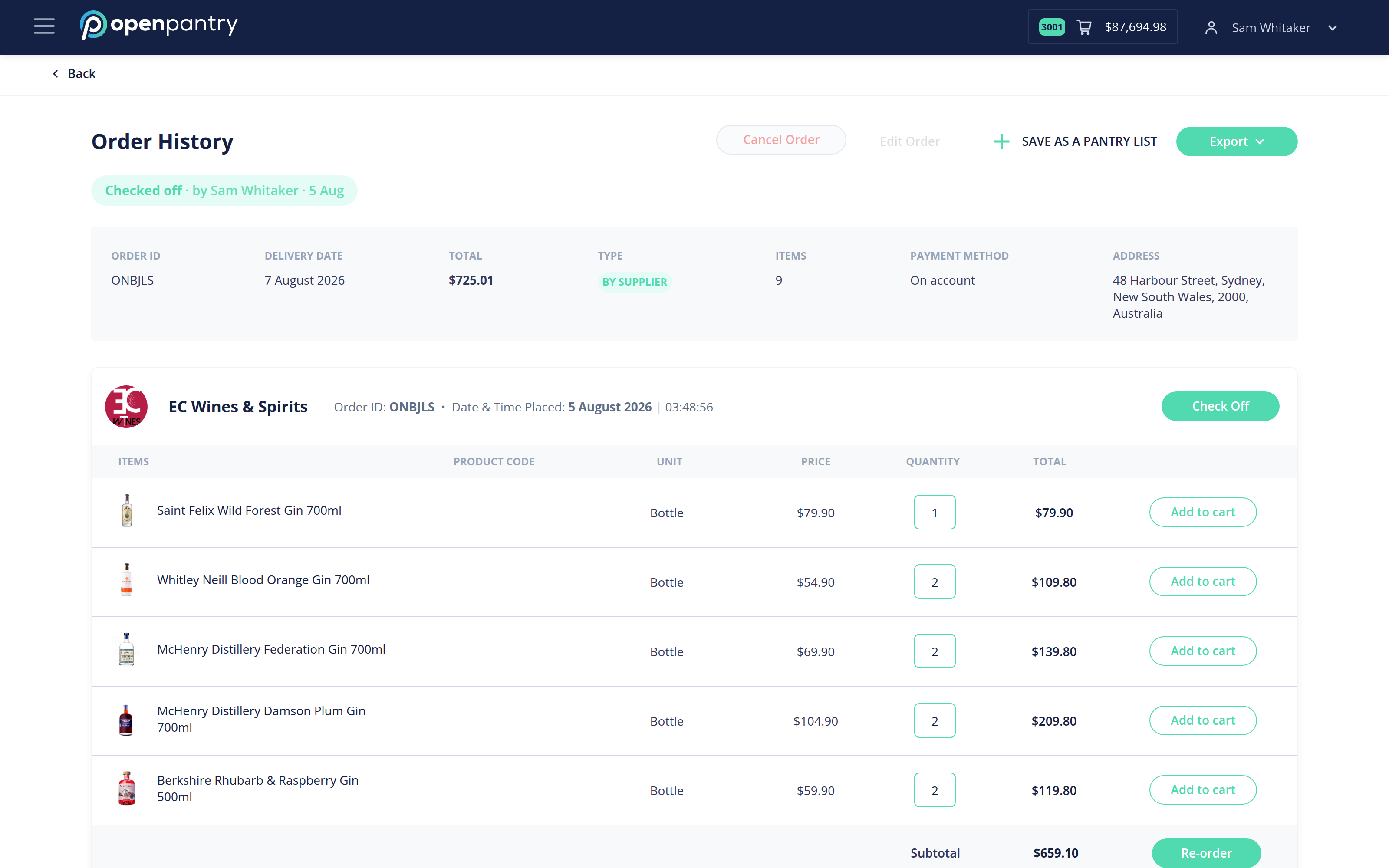Click McHenry Distillery Federation Gin 700ml name
1389x868 pixels.
point(271,649)
